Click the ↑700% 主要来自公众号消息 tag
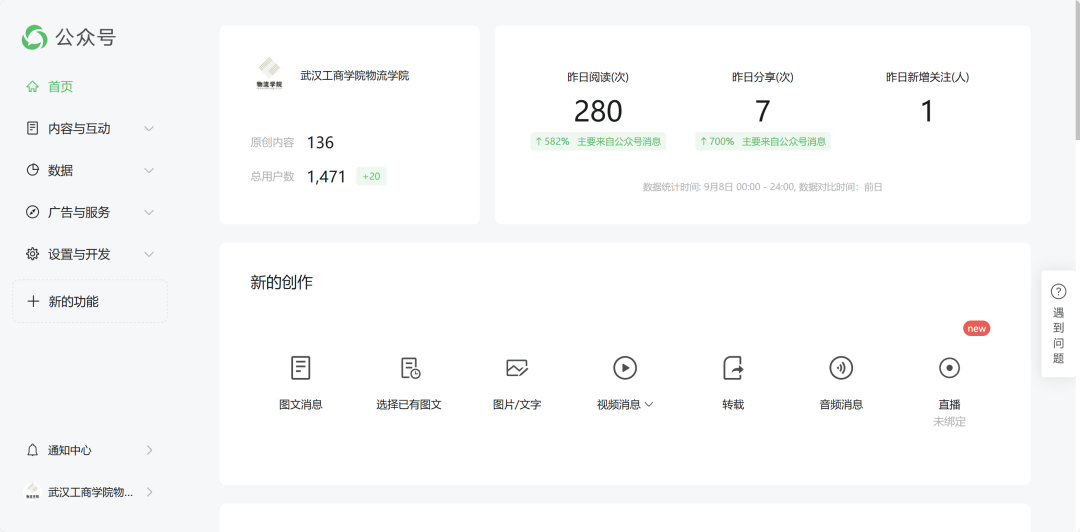 (x=762, y=141)
